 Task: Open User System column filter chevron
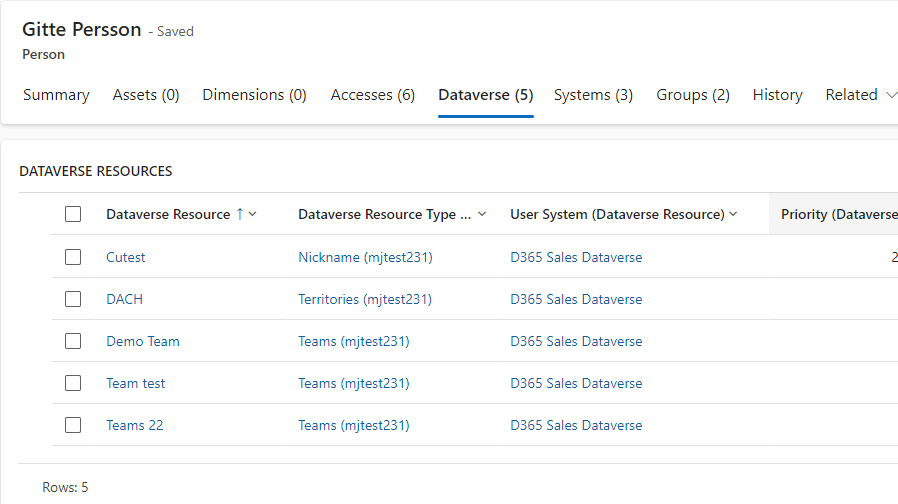coord(733,214)
